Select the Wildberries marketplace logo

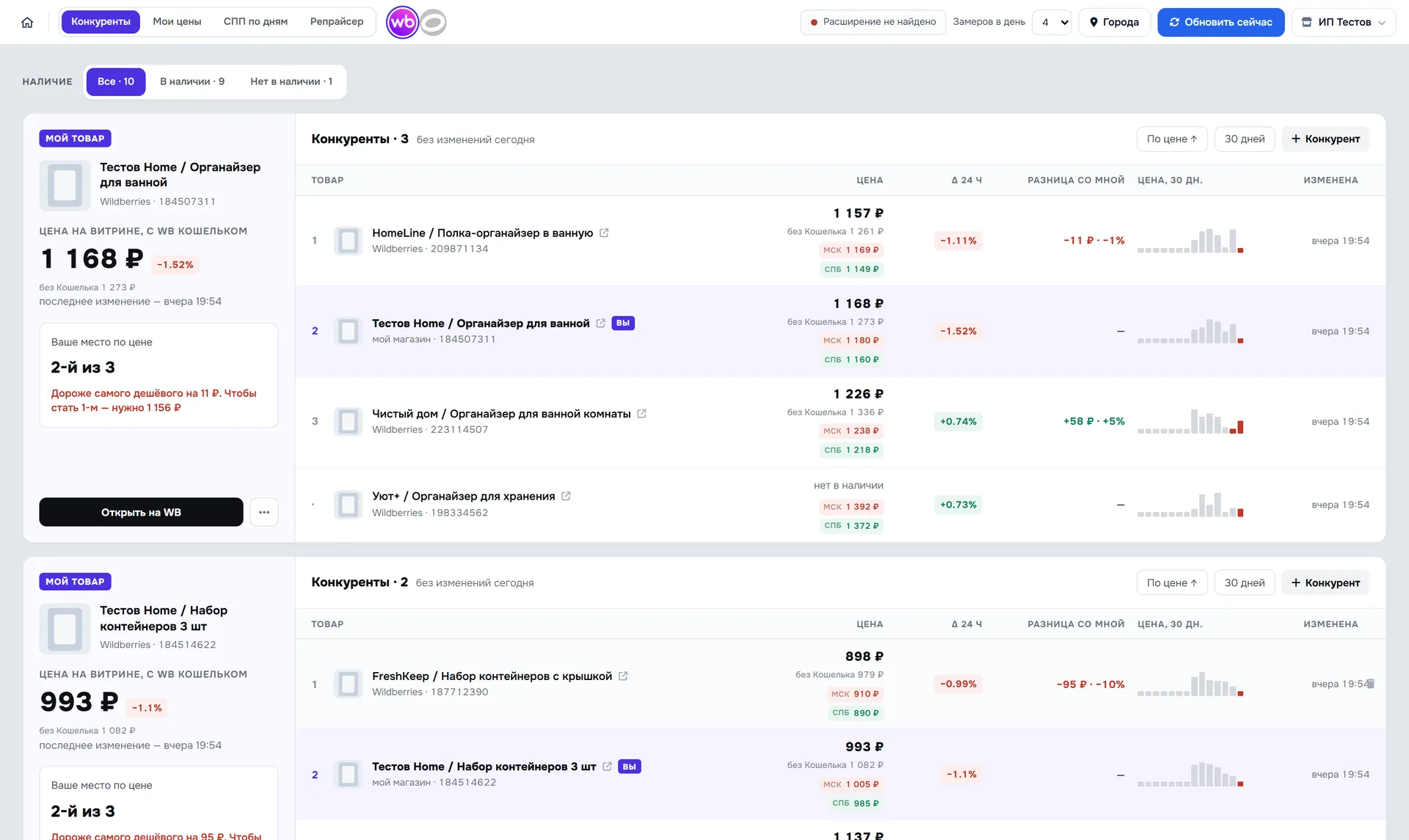[402, 22]
